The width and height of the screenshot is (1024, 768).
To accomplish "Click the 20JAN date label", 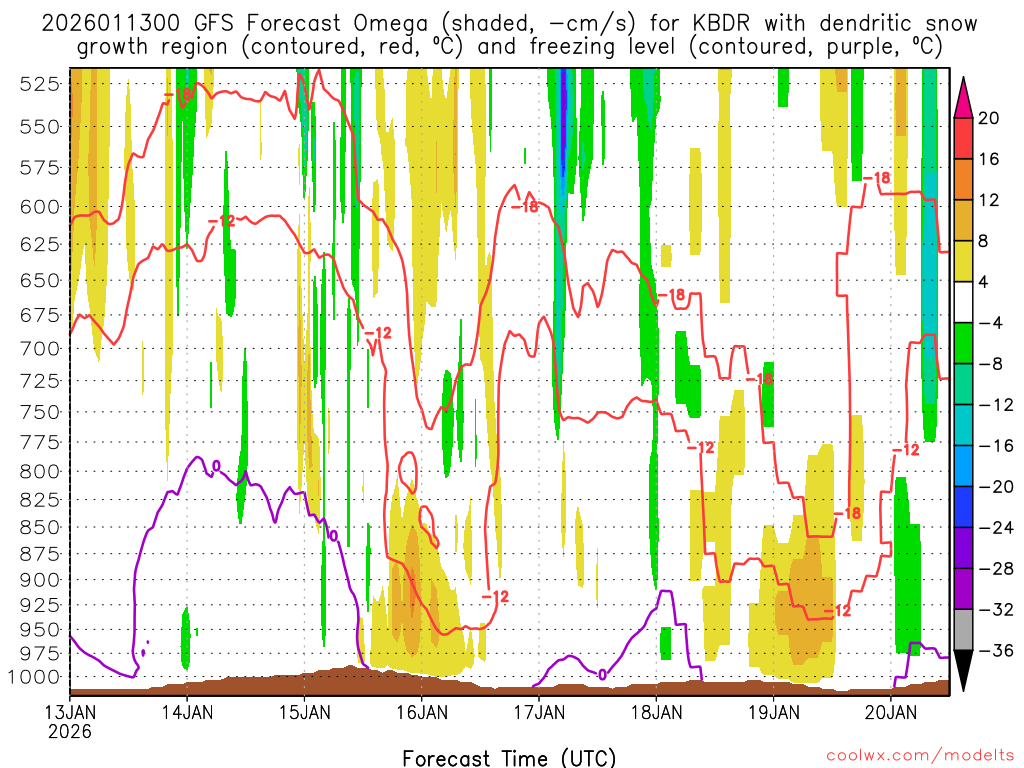I will click(x=891, y=711).
